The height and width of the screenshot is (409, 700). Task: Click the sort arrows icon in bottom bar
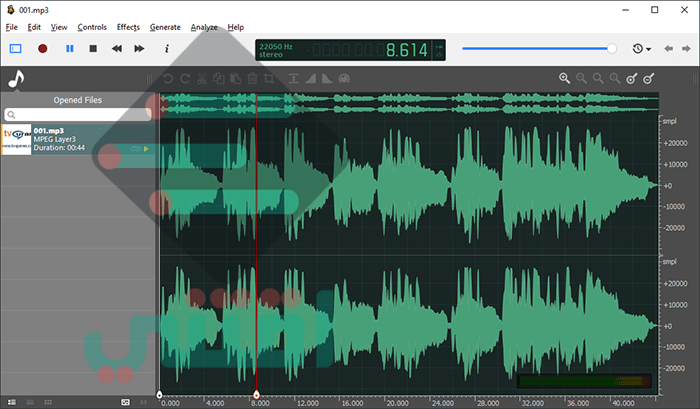click(143, 402)
